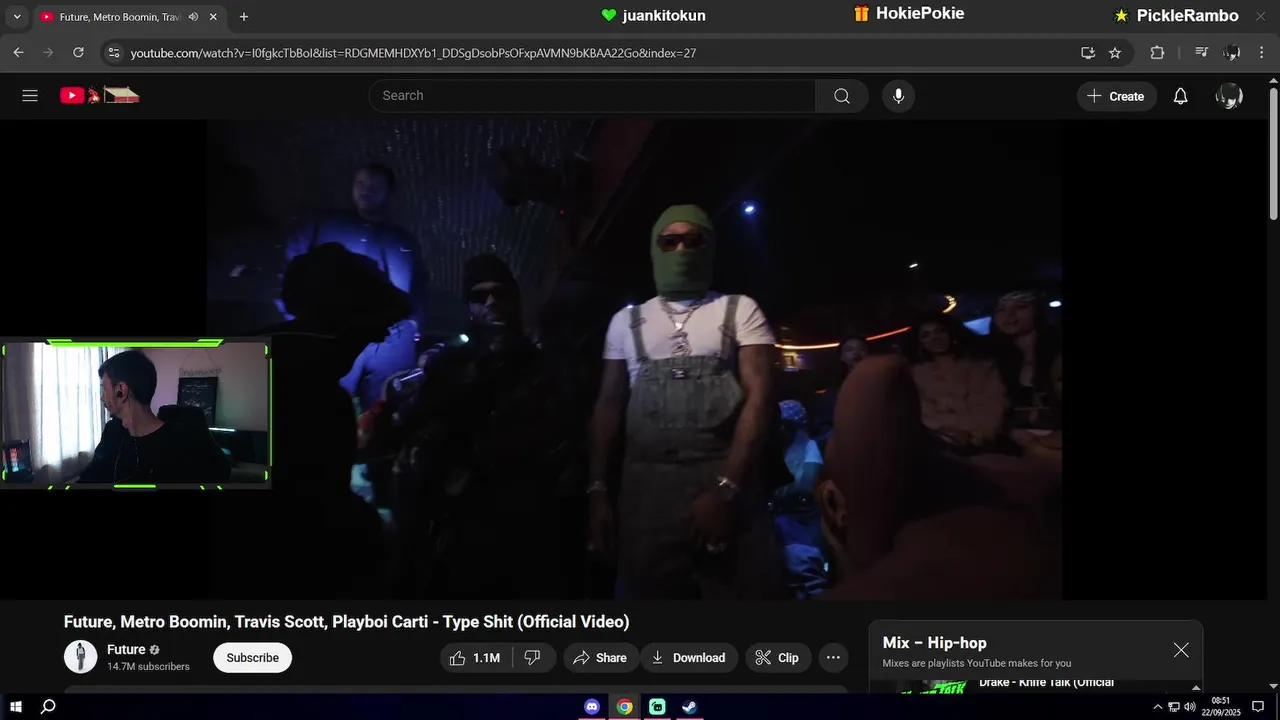Open Chrome profile avatar
This screenshot has width=1280, height=720.
click(x=1232, y=53)
